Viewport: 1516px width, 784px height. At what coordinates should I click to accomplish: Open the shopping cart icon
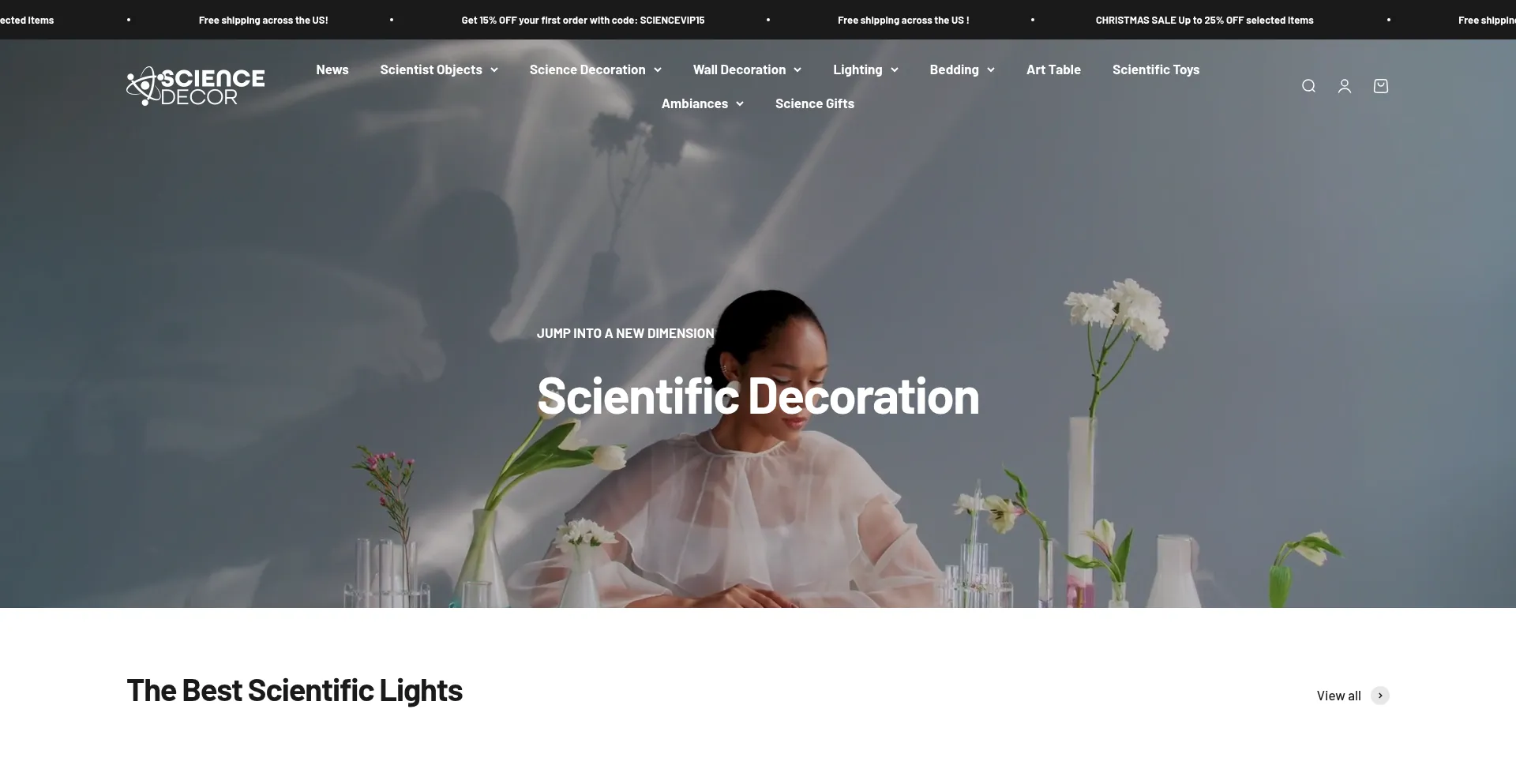tap(1381, 86)
